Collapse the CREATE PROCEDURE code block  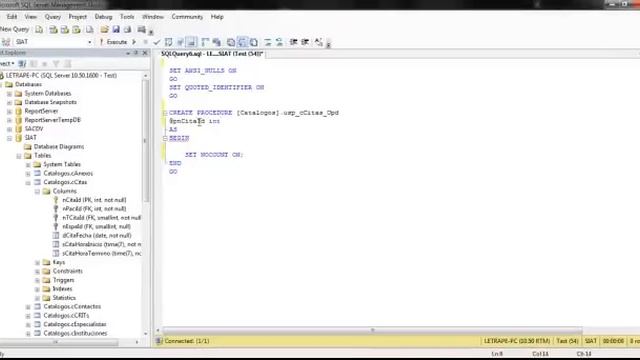[x=165, y=113]
